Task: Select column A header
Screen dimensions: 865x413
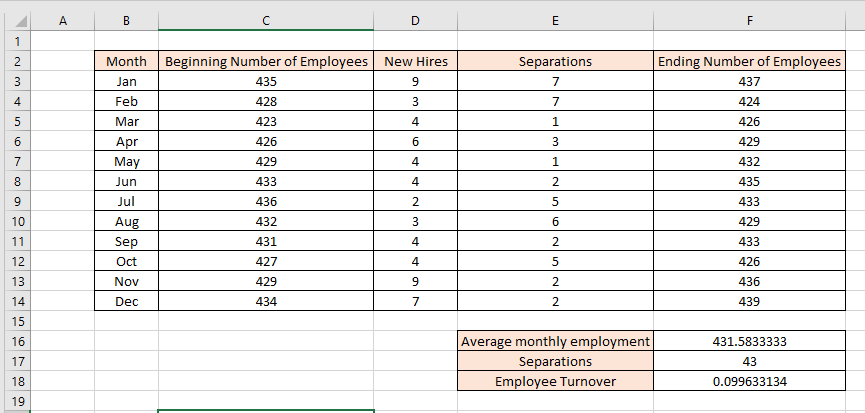Action: (62, 21)
